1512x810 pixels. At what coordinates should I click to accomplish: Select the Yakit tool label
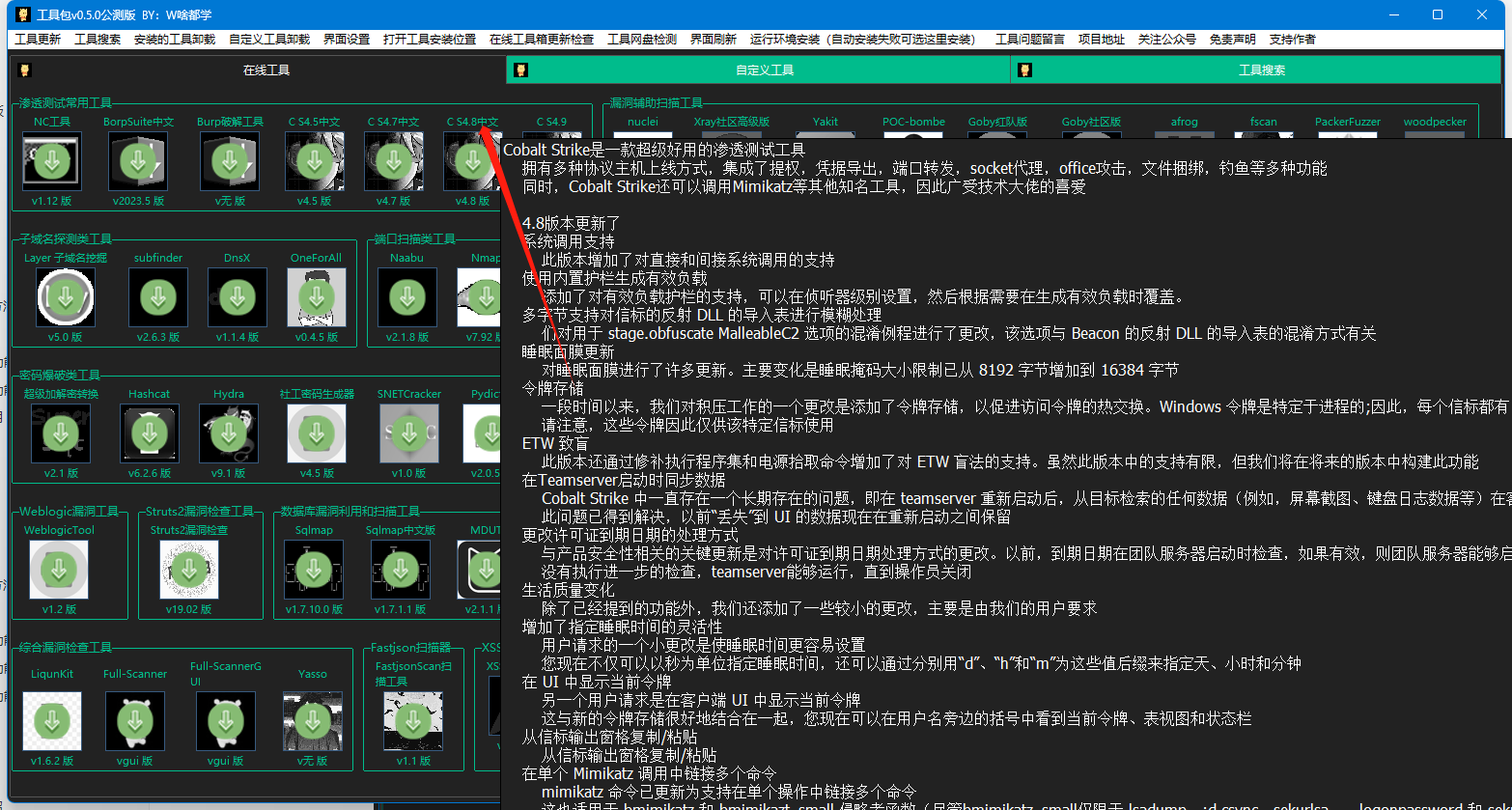[826, 122]
